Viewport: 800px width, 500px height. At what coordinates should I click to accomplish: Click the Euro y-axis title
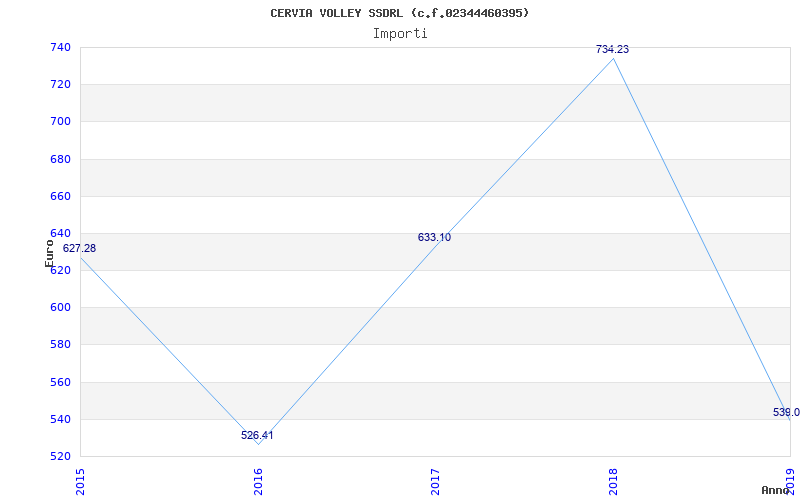coord(50,252)
